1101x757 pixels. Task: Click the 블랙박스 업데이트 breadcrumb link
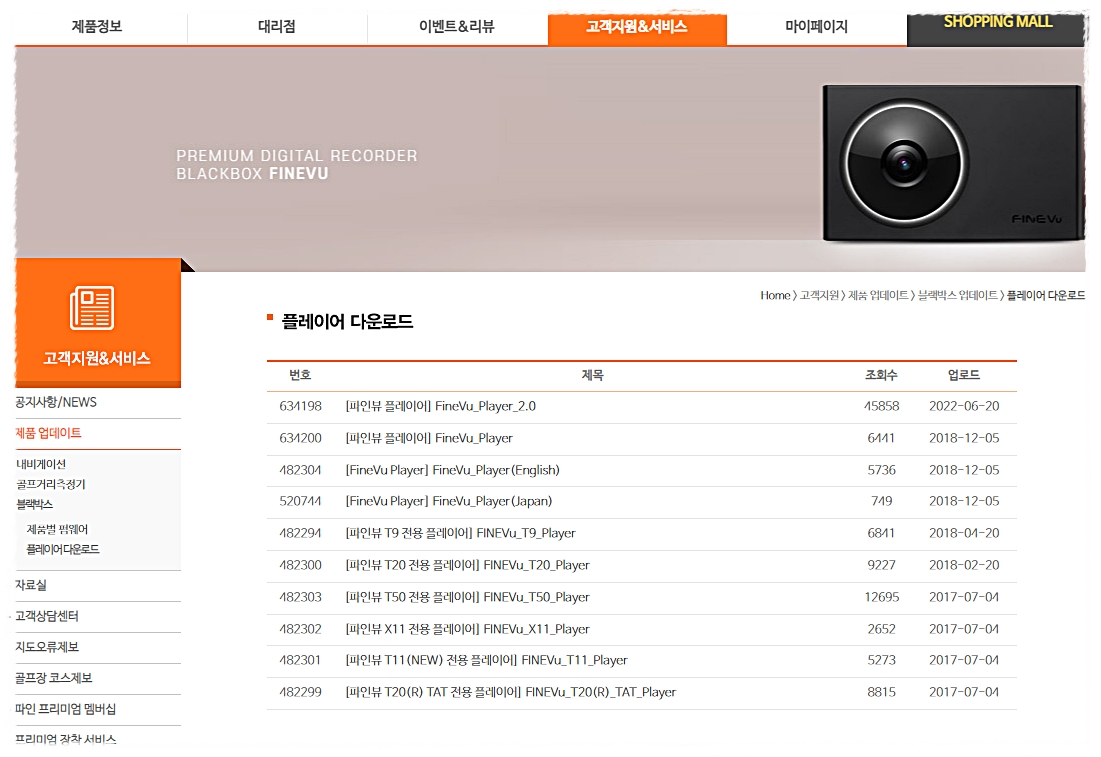tap(958, 296)
